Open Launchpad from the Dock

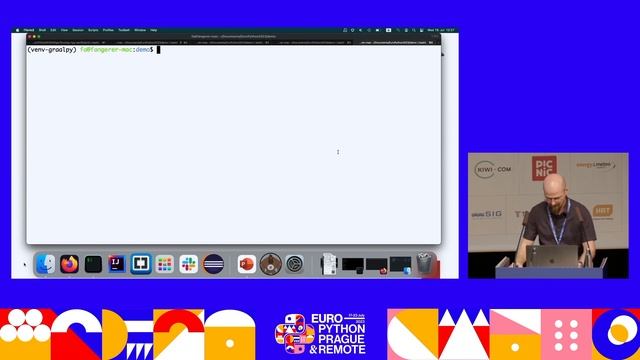(164, 264)
